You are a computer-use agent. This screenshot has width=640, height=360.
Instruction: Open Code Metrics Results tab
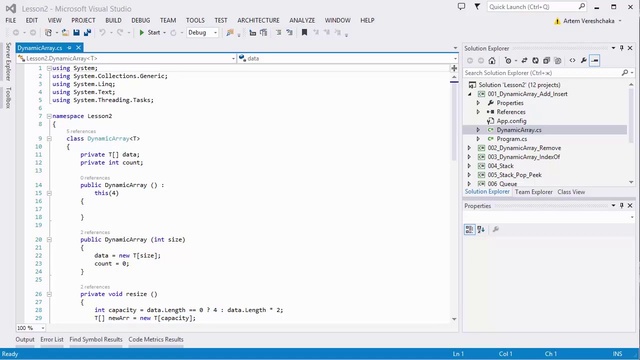[x=156, y=340]
